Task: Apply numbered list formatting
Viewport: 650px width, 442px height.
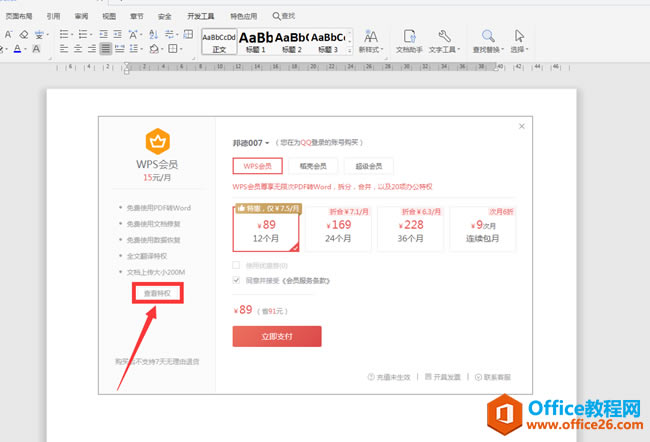Action: (x=83, y=34)
